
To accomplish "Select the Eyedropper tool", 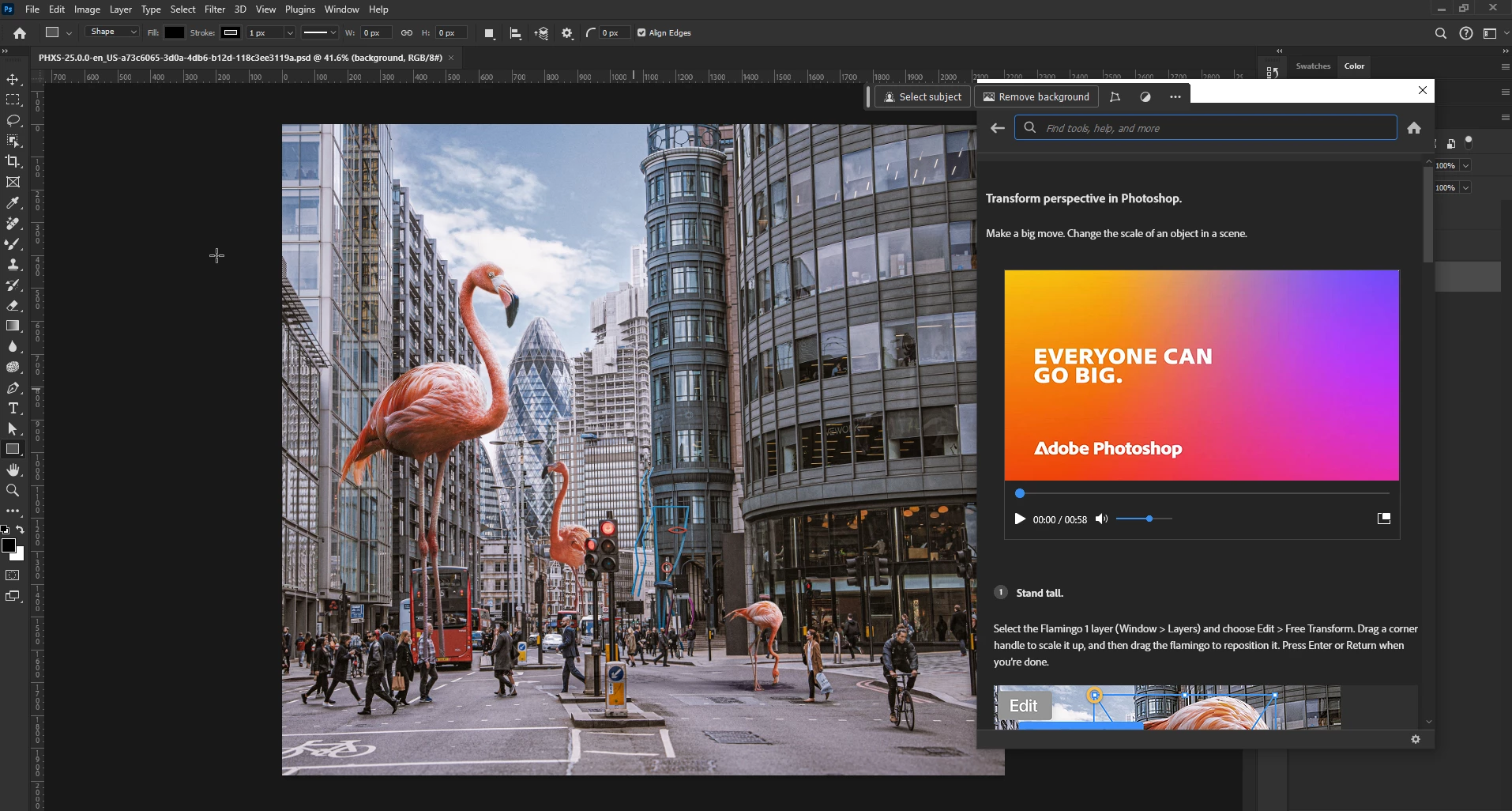I will point(13,203).
